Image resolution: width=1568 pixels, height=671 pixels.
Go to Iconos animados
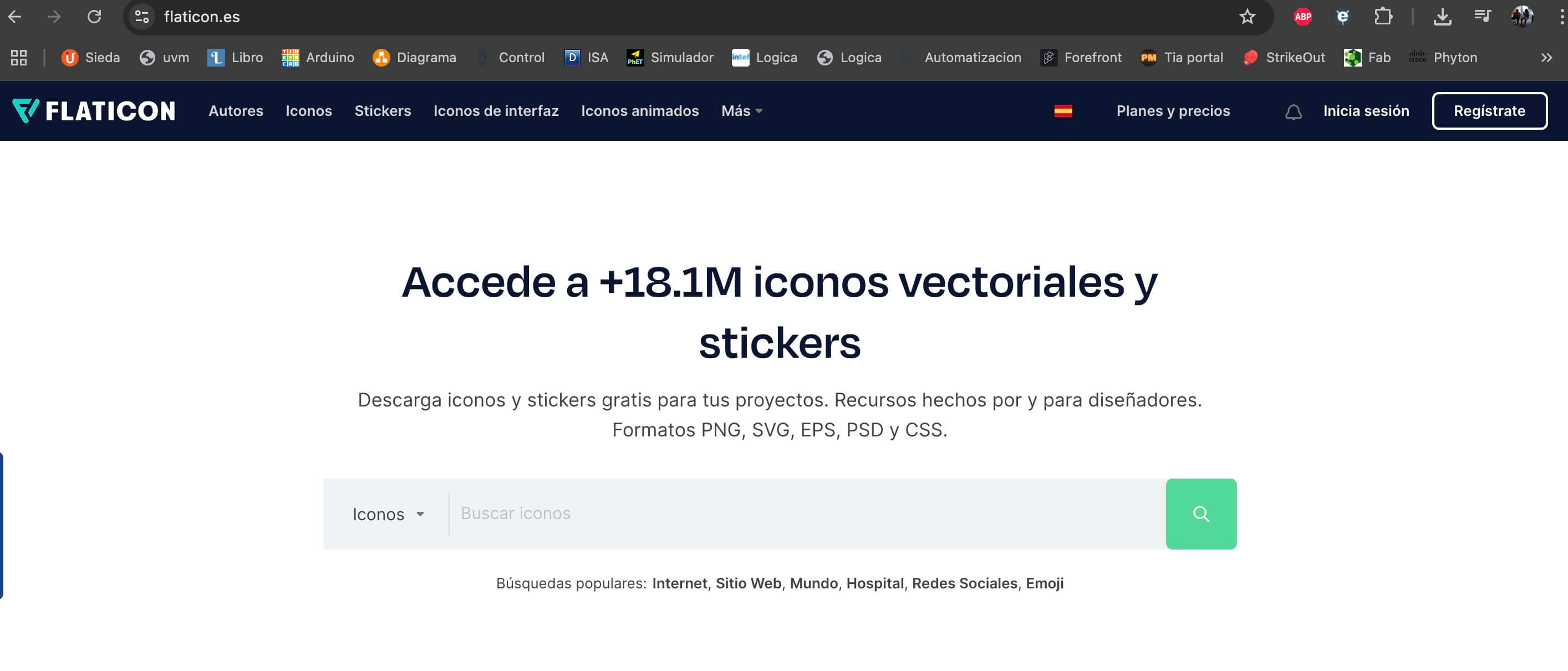click(640, 111)
